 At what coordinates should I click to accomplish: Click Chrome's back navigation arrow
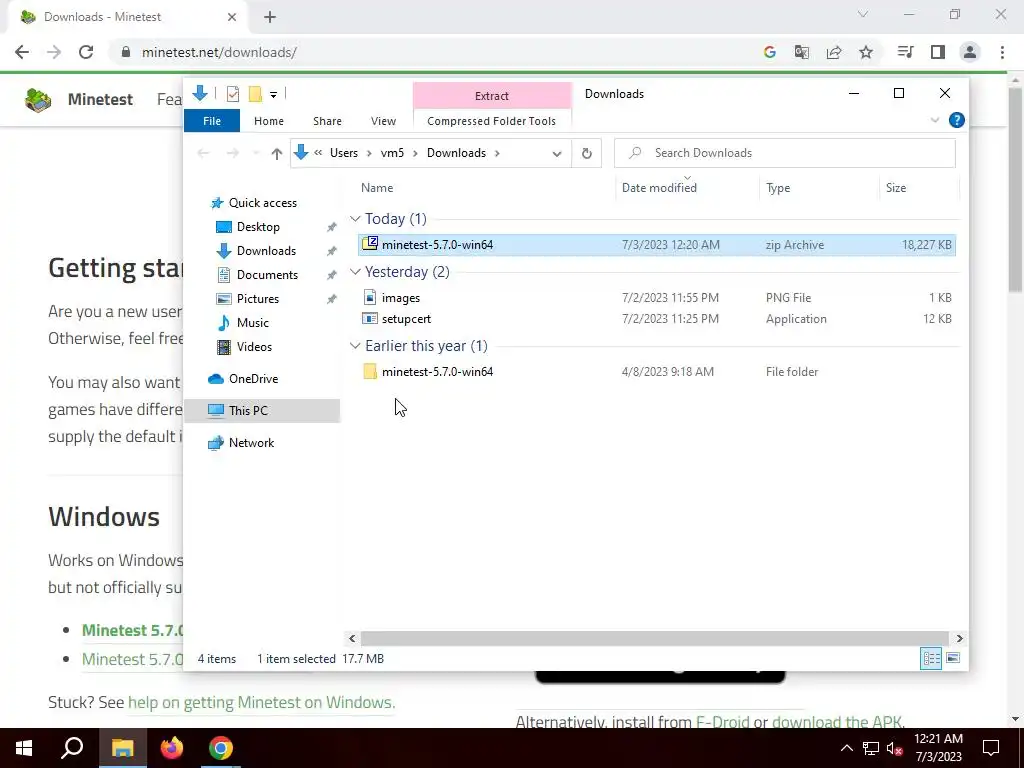(x=22, y=52)
